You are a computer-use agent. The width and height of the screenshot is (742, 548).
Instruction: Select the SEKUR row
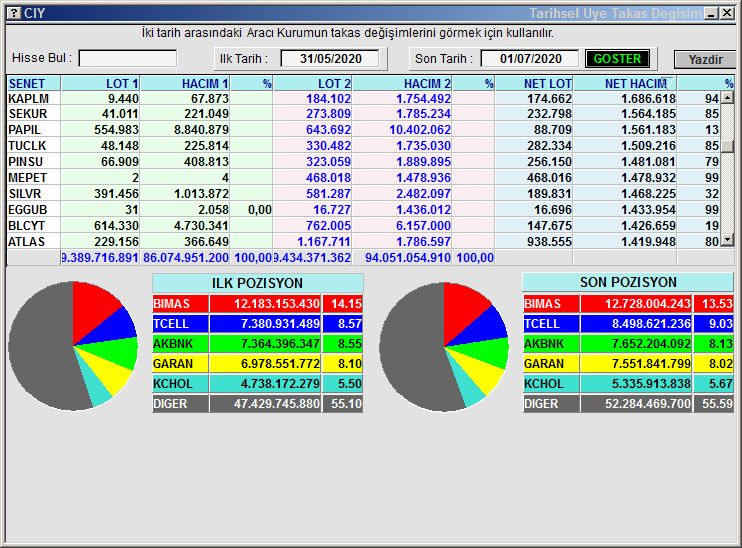coord(363,114)
